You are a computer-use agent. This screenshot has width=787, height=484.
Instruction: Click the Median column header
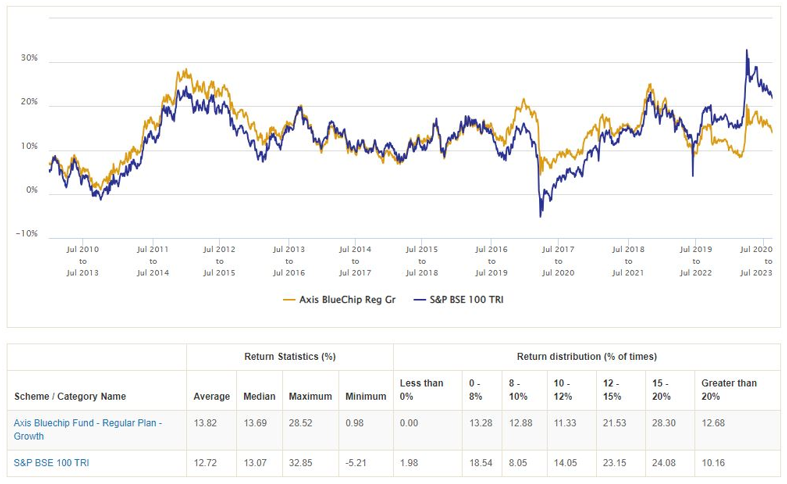click(259, 396)
